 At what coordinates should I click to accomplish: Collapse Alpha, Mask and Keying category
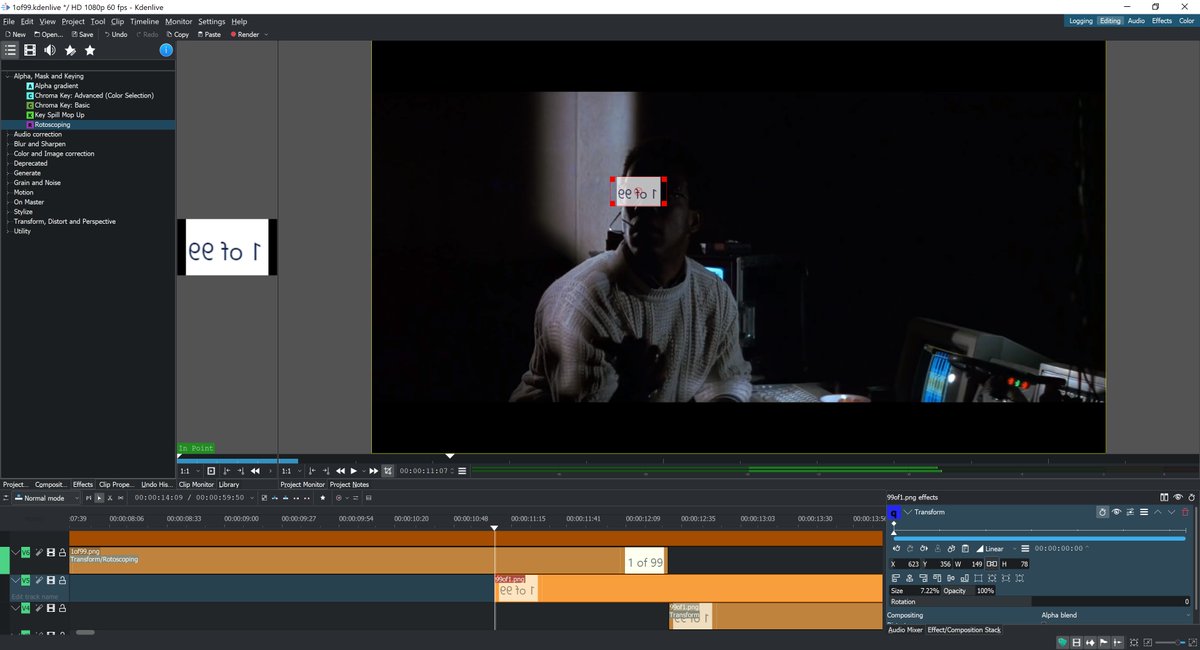[x=8, y=76]
